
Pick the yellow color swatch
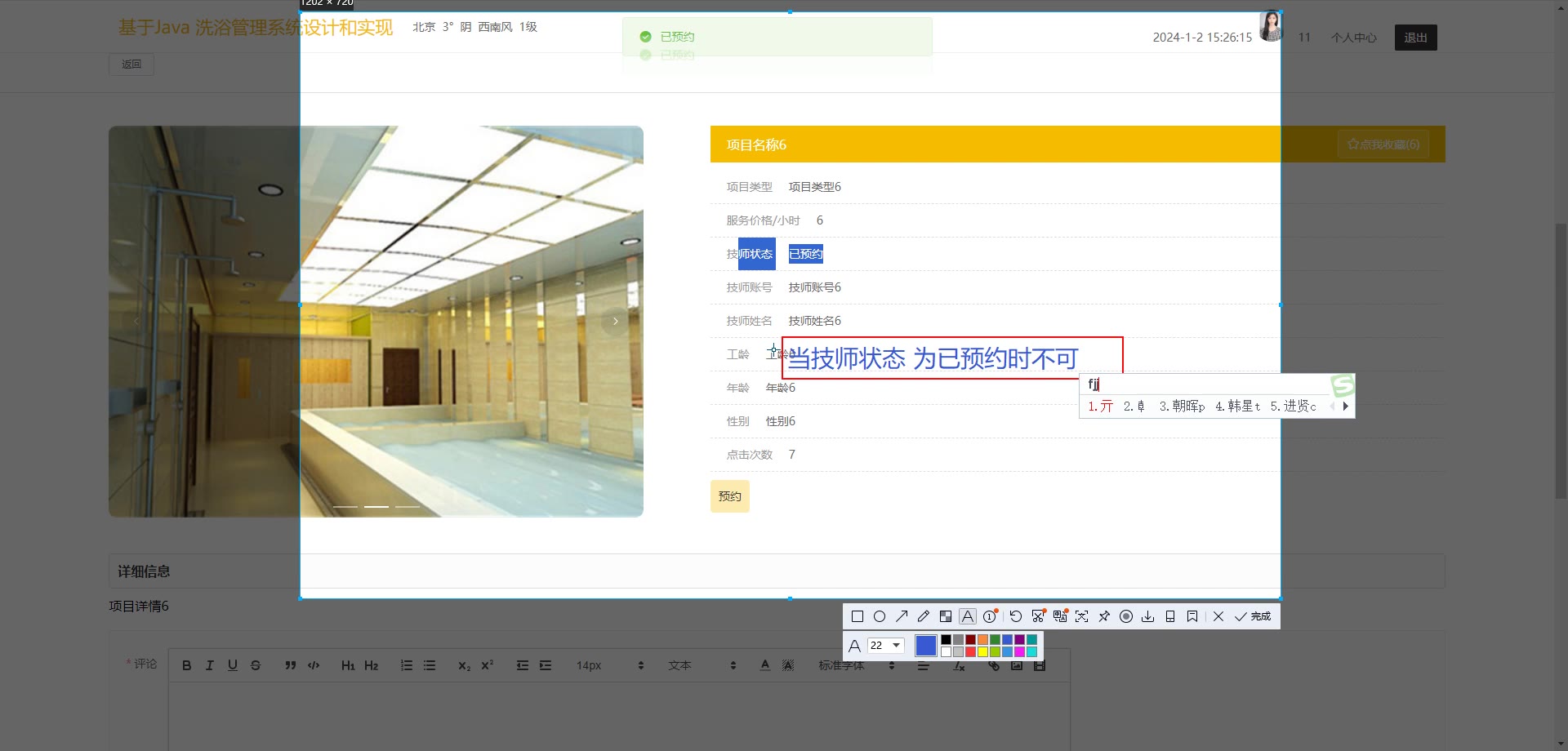tap(982, 651)
